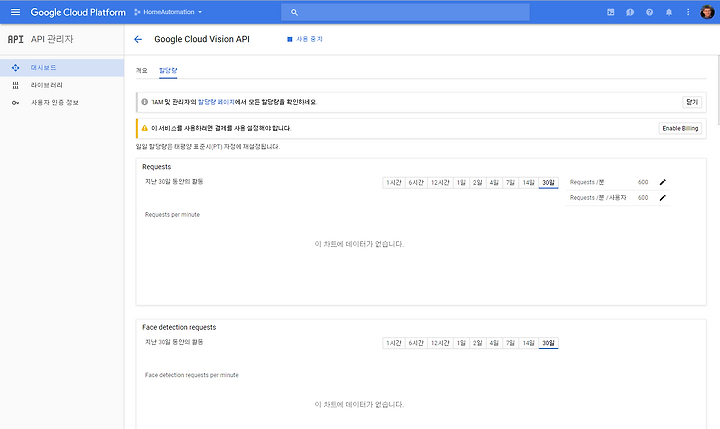720x429 pixels.
Task: Select 1시간 range in Requests chart
Action: point(394,183)
